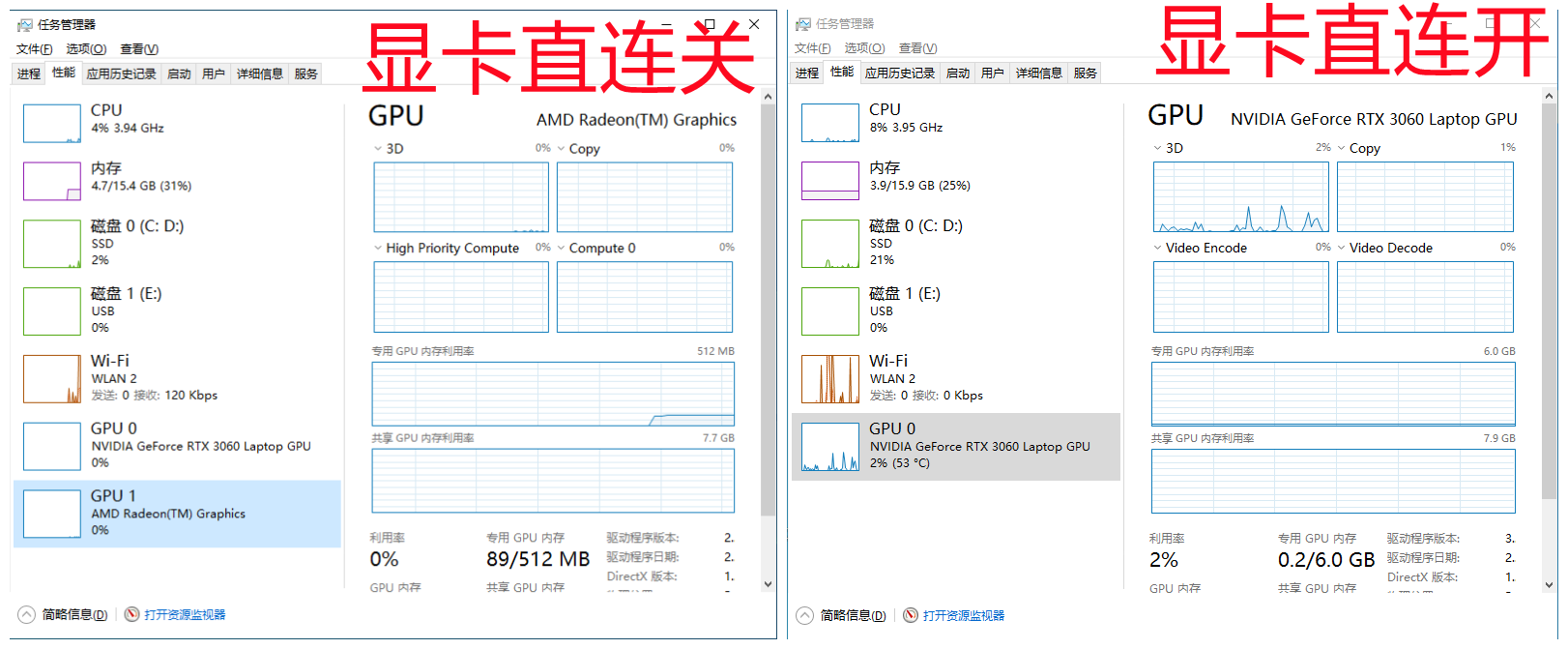
Task: Switch to 应用历史记录 tab in left window
Action: [x=121, y=74]
